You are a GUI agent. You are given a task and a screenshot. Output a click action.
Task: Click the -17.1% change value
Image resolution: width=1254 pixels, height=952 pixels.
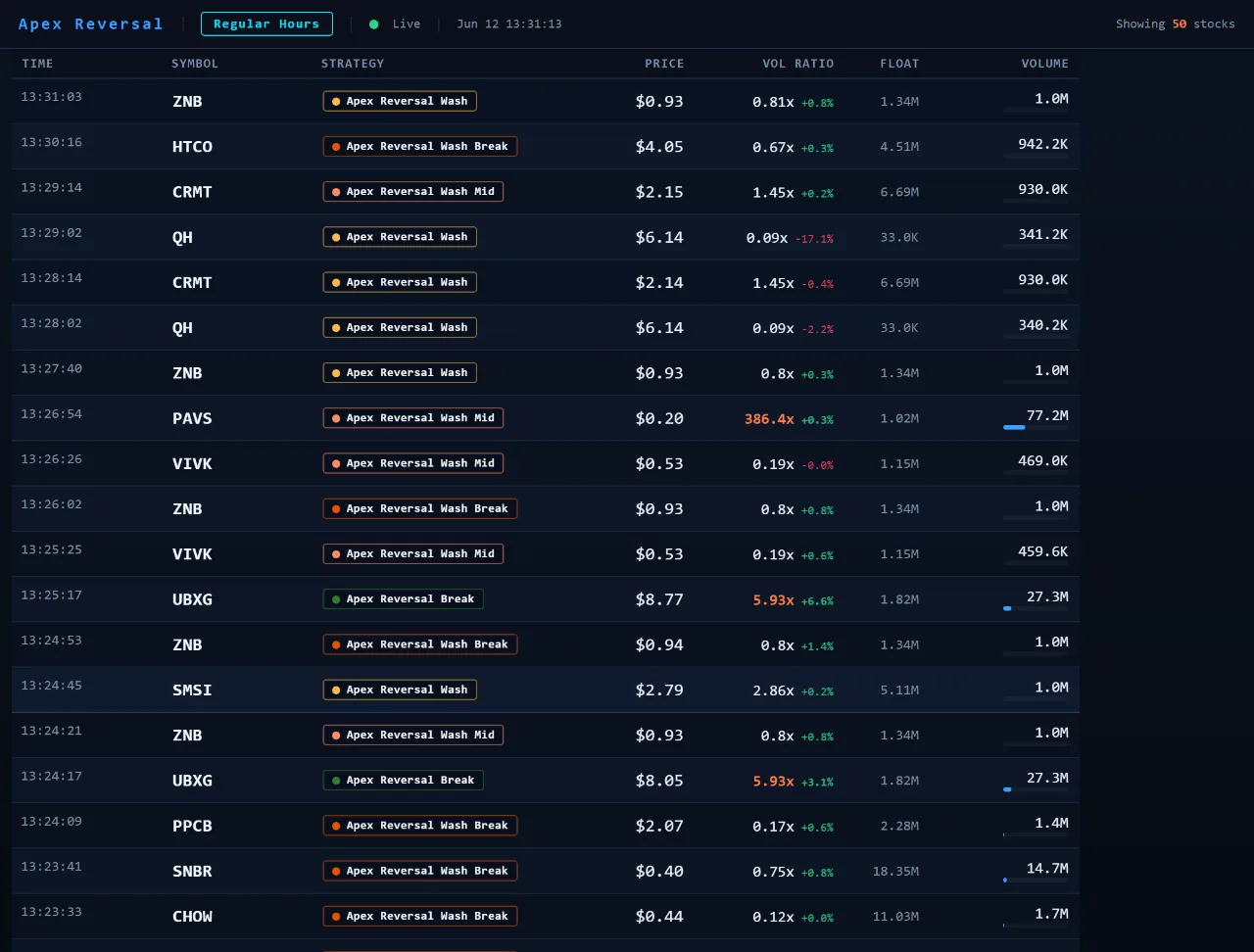[x=814, y=238]
